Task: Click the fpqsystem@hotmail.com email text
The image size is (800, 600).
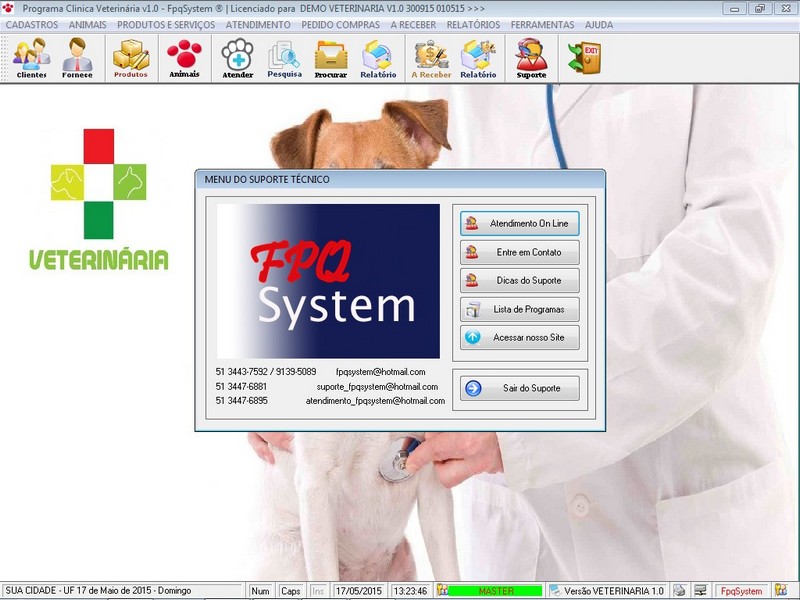Action: click(381, 372)
